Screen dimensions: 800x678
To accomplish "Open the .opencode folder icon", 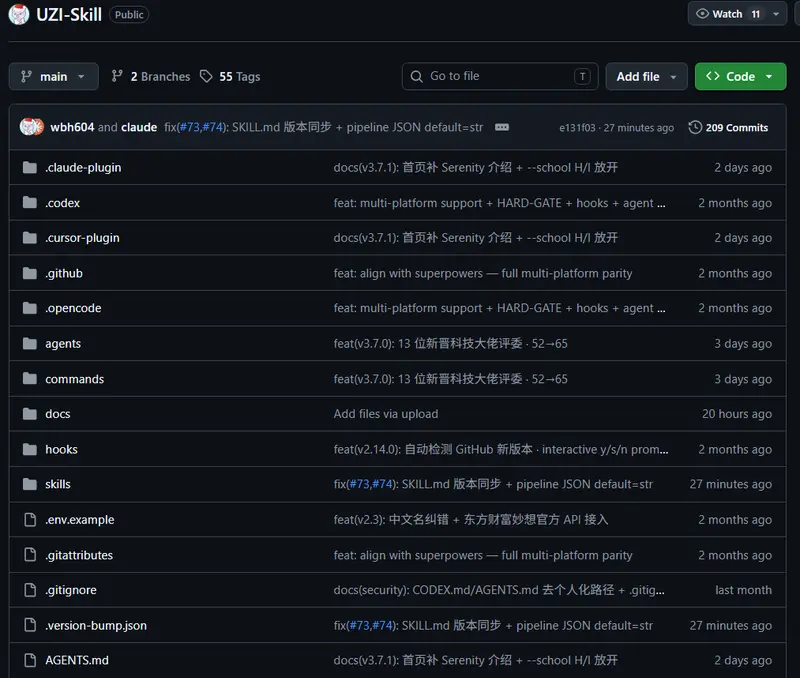I will 30,308.
